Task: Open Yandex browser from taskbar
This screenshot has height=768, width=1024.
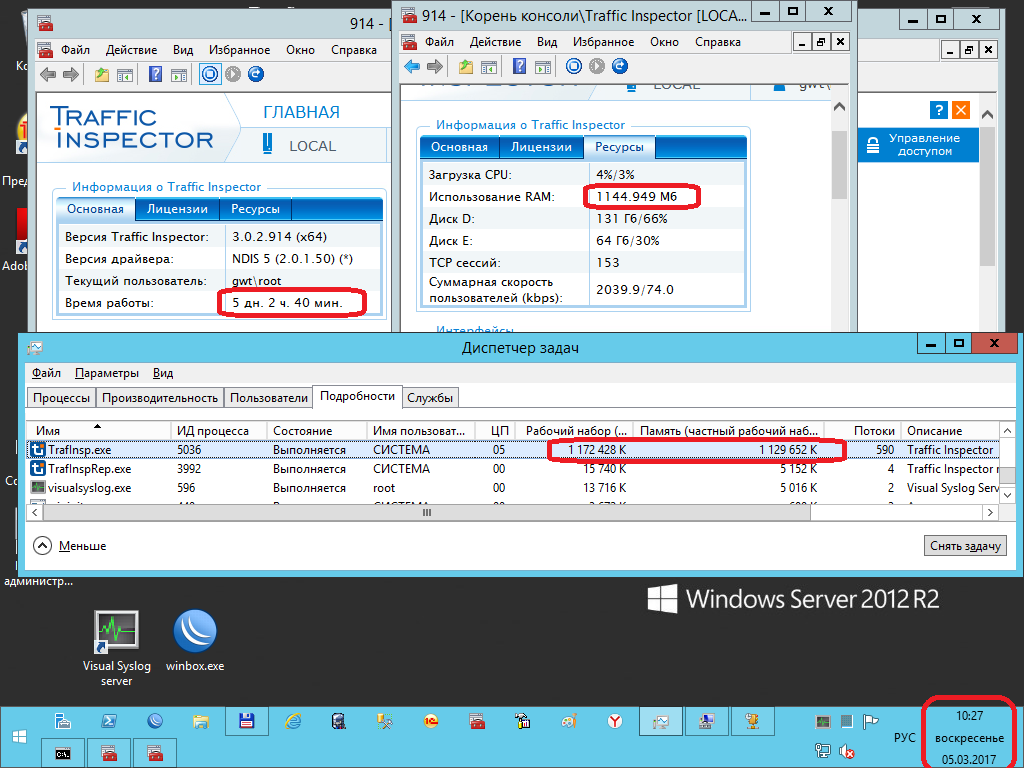Action: (x=615, y=721)
